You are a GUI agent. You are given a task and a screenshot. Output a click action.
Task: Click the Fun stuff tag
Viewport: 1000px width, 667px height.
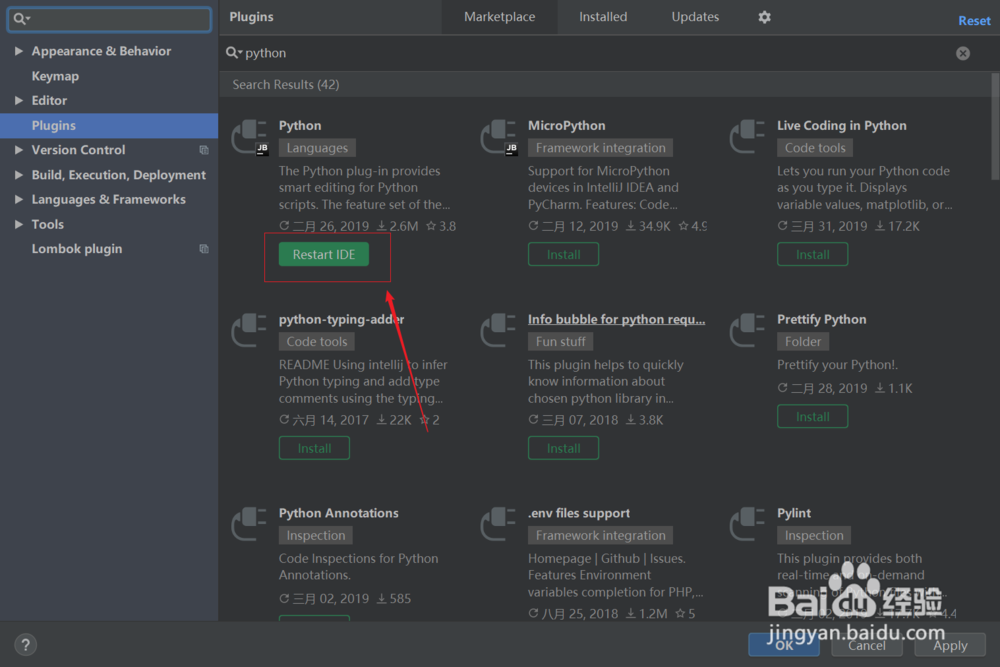point(560,342)
